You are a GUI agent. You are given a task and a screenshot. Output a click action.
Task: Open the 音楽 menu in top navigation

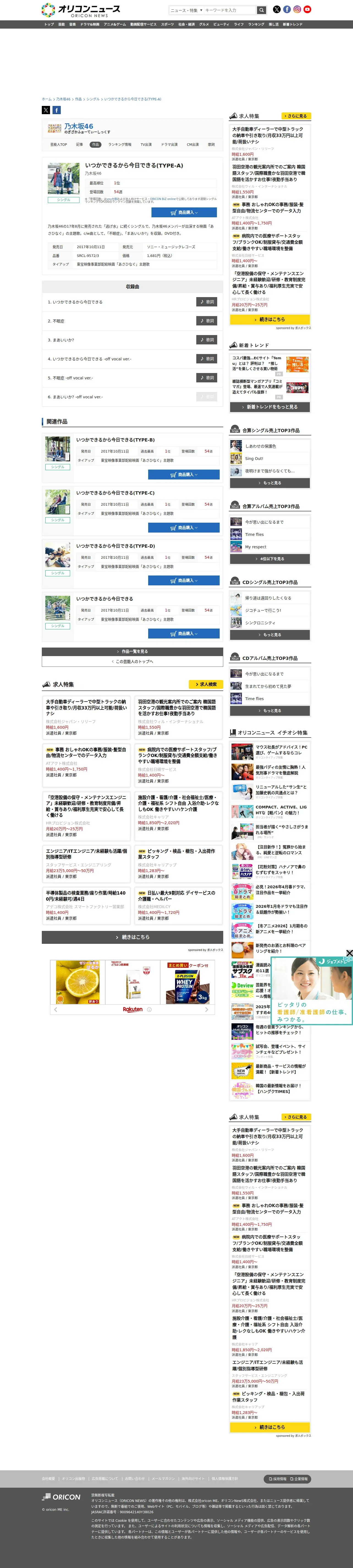click(72, 24)
